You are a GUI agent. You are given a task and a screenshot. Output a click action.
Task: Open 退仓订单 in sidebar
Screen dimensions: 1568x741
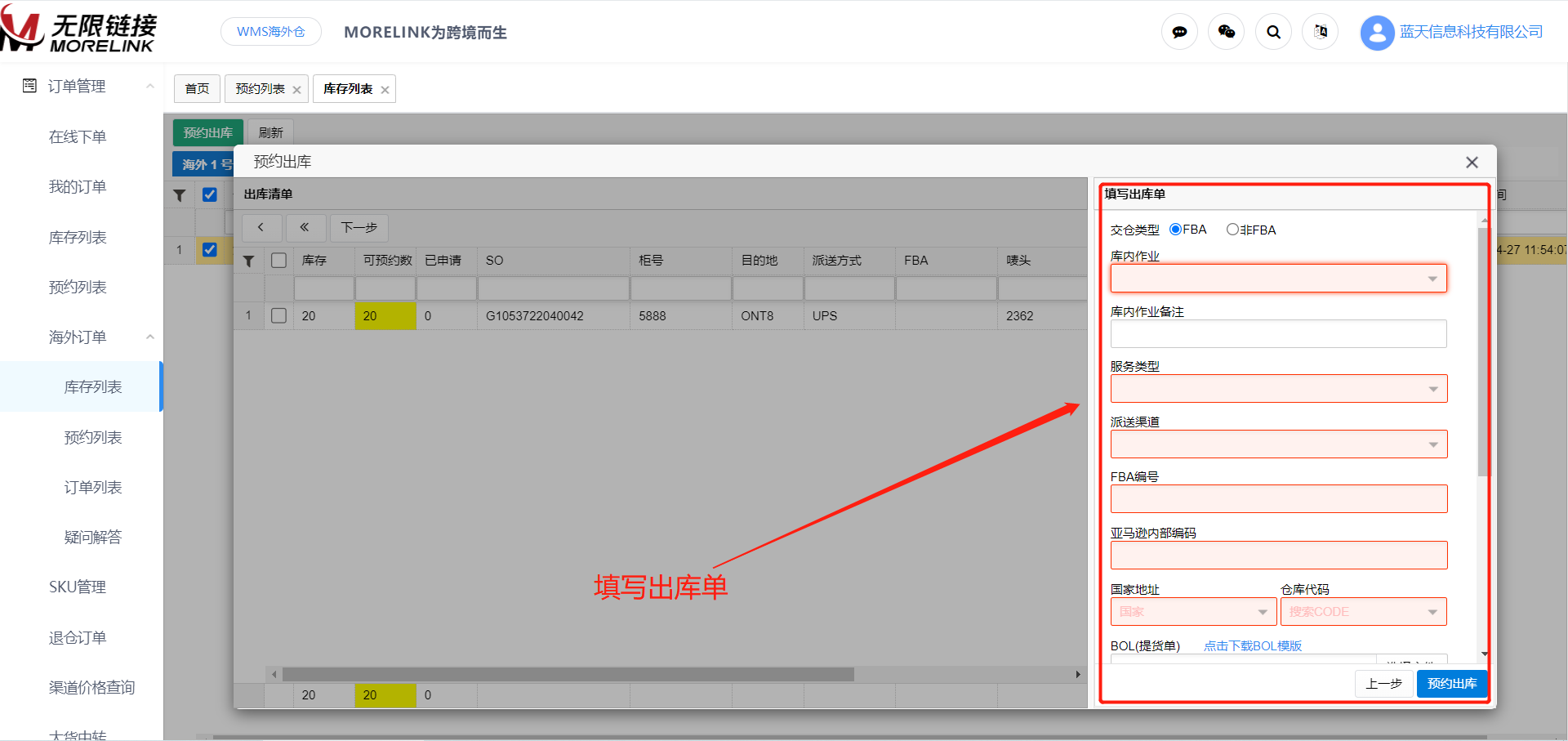pyautogui.click(x=78, y=637)
